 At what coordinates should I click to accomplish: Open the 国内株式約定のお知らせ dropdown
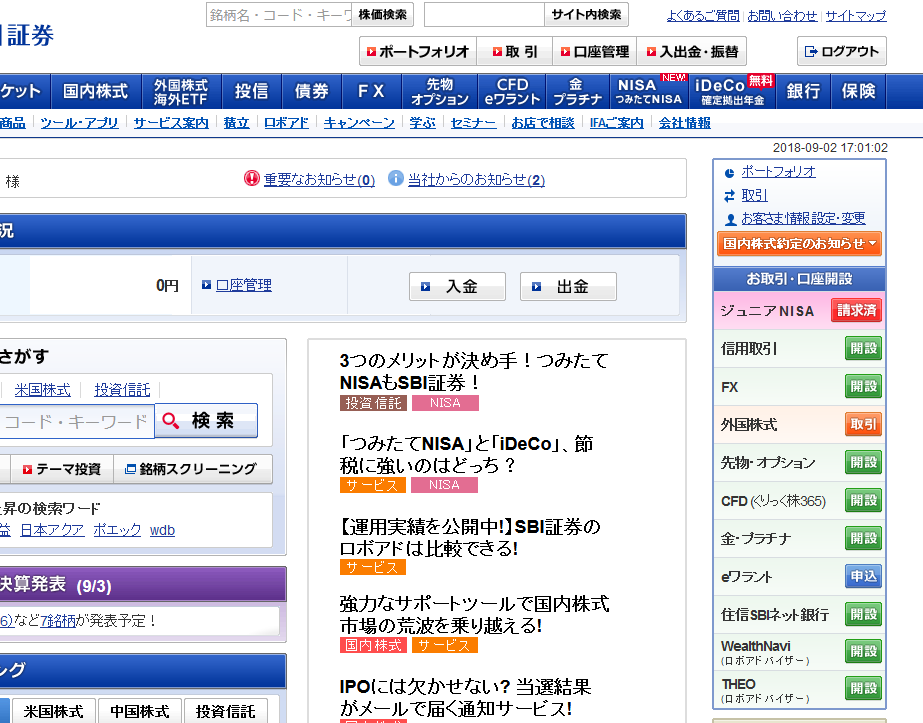pyautogui.click(x=799, y=244)
